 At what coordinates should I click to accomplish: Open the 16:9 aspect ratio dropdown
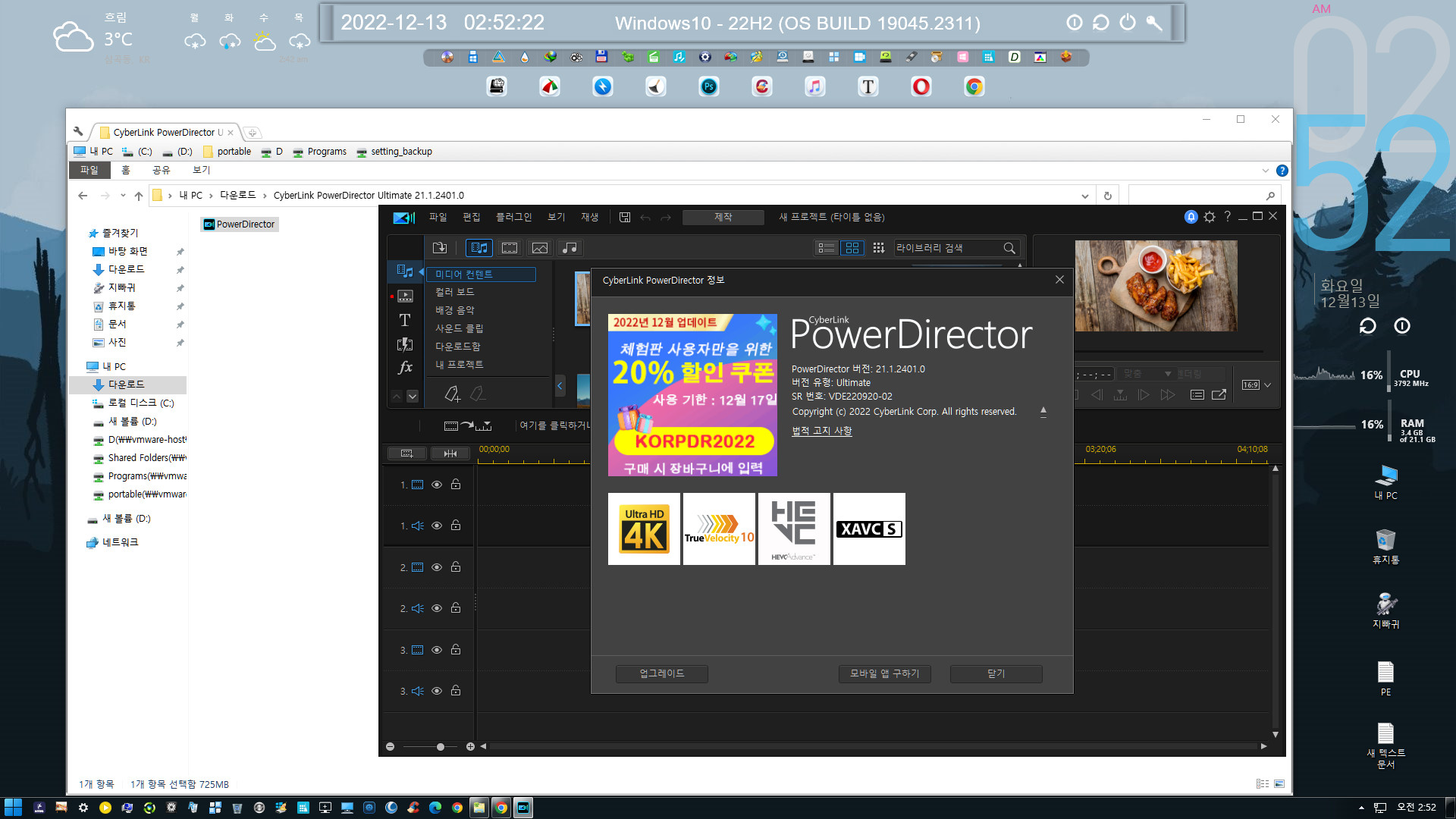1256,385
